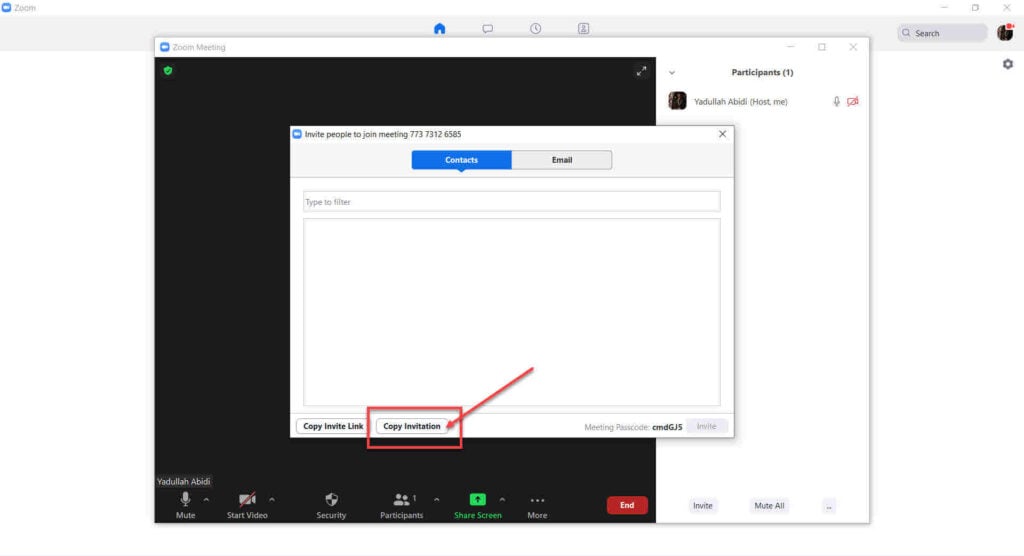
Task: Switch to the Email tab in invite dialog
Action: tap(562, 160)
